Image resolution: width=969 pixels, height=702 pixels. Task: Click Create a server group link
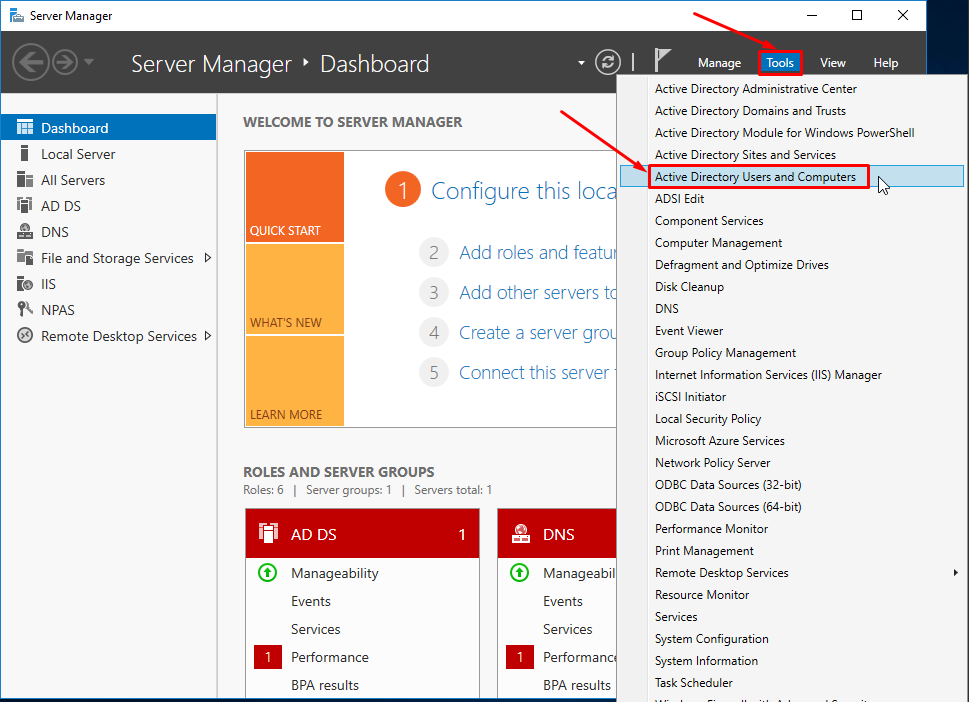point(538,332)
